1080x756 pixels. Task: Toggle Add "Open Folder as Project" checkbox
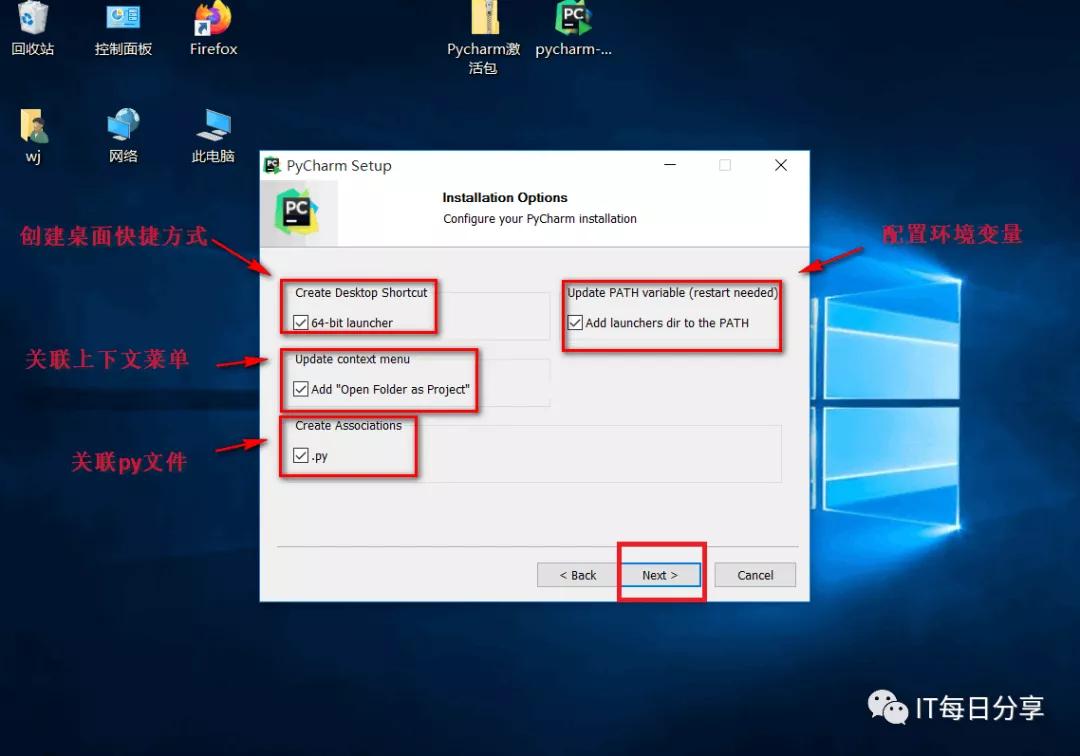[300, 389]
